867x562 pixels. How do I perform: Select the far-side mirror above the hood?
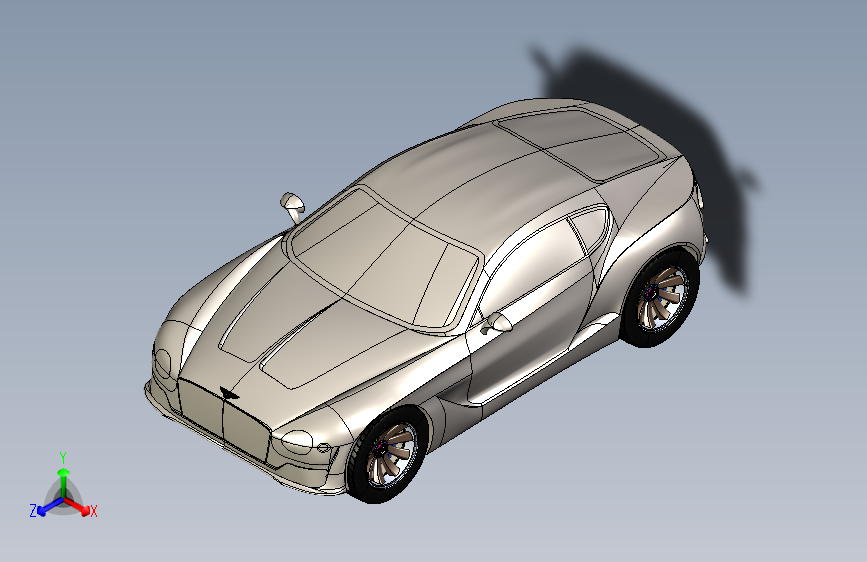point(293,206)
